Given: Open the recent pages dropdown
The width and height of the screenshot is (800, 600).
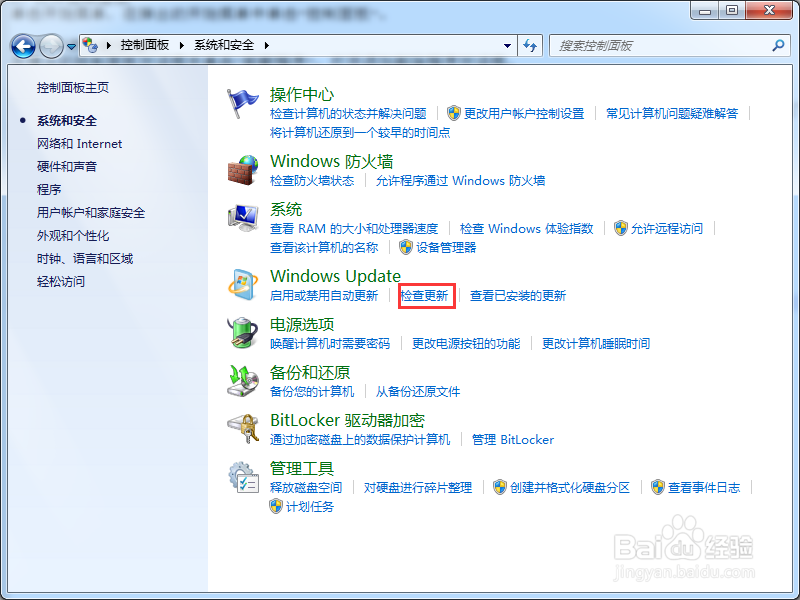Looking at the screenshot, I should point(73,45).
